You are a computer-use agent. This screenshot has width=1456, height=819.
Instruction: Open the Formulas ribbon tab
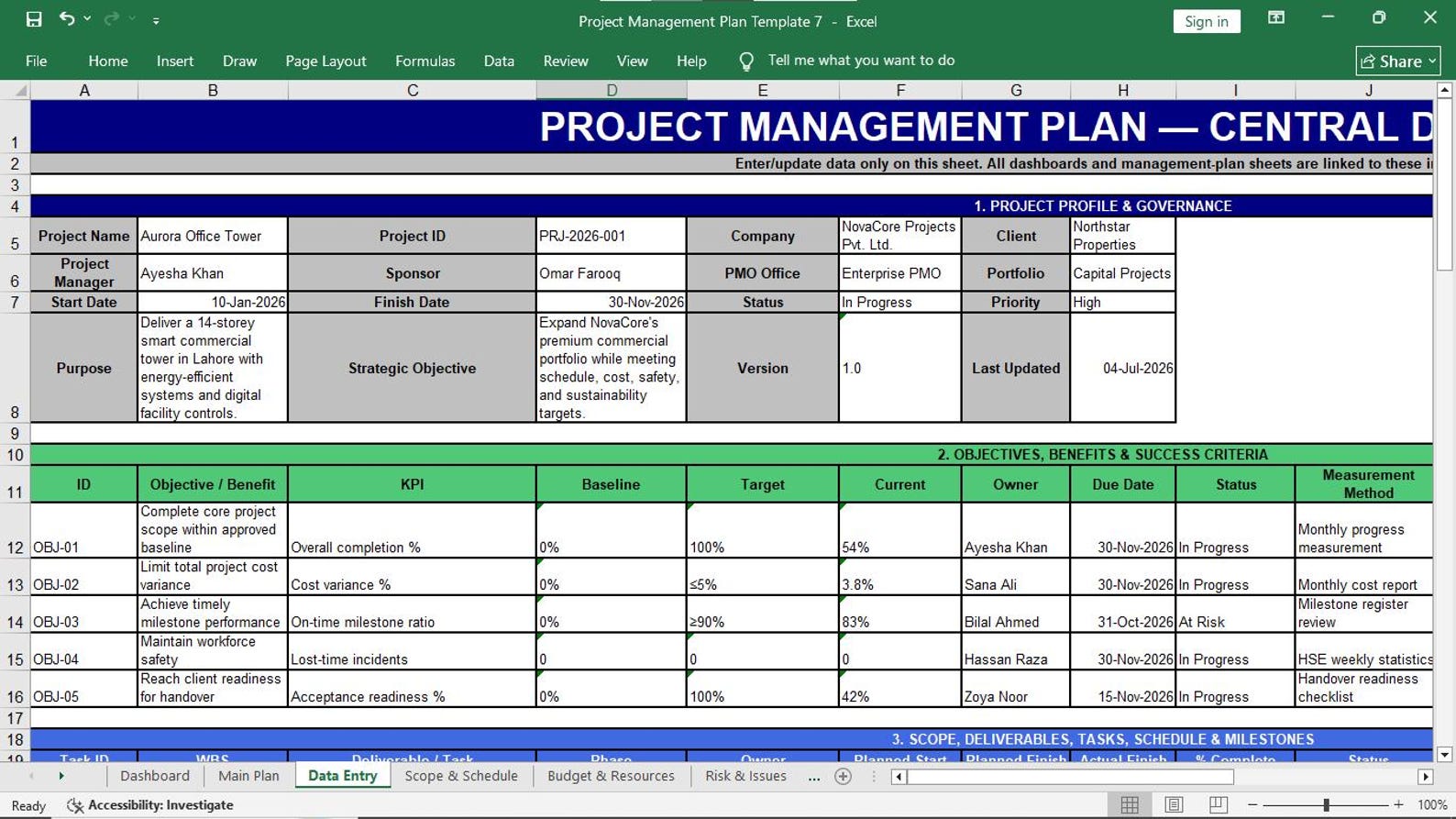pos(425,61)
